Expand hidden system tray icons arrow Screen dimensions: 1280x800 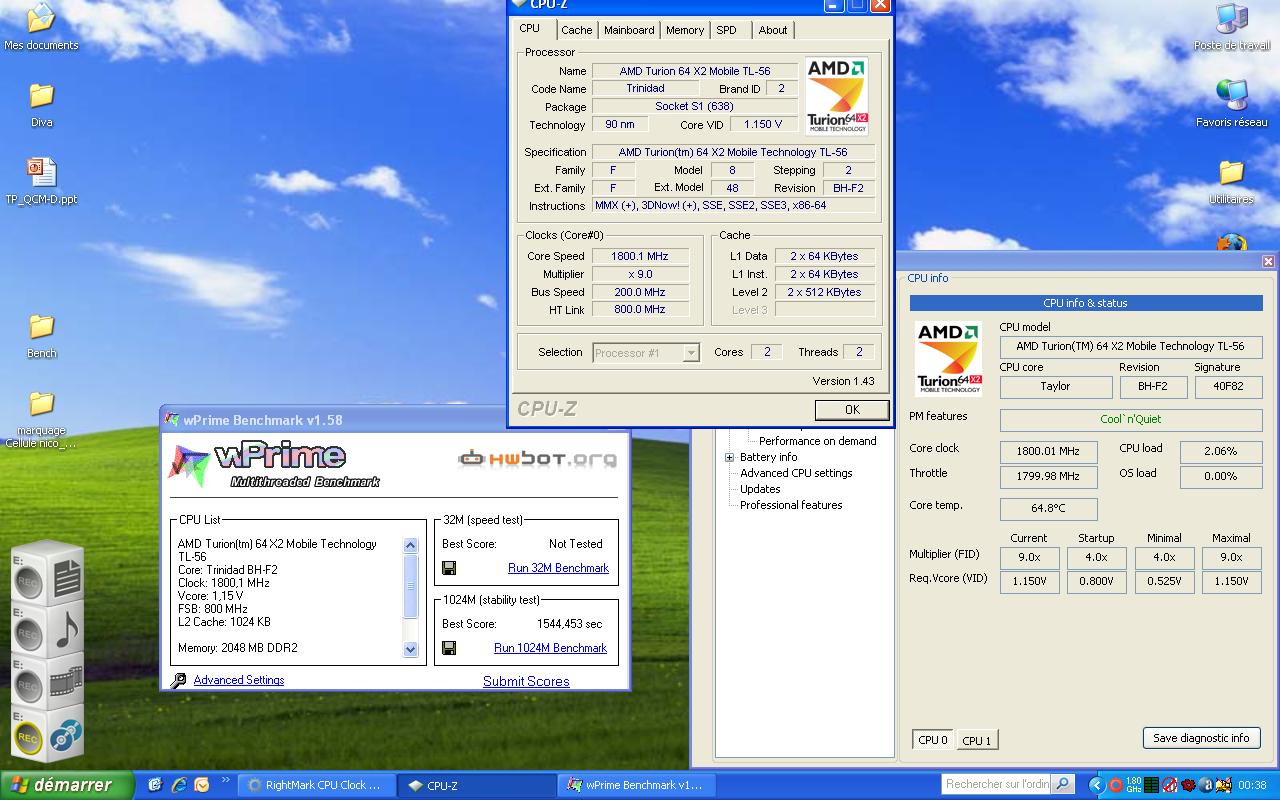[x=1097, y=785]
